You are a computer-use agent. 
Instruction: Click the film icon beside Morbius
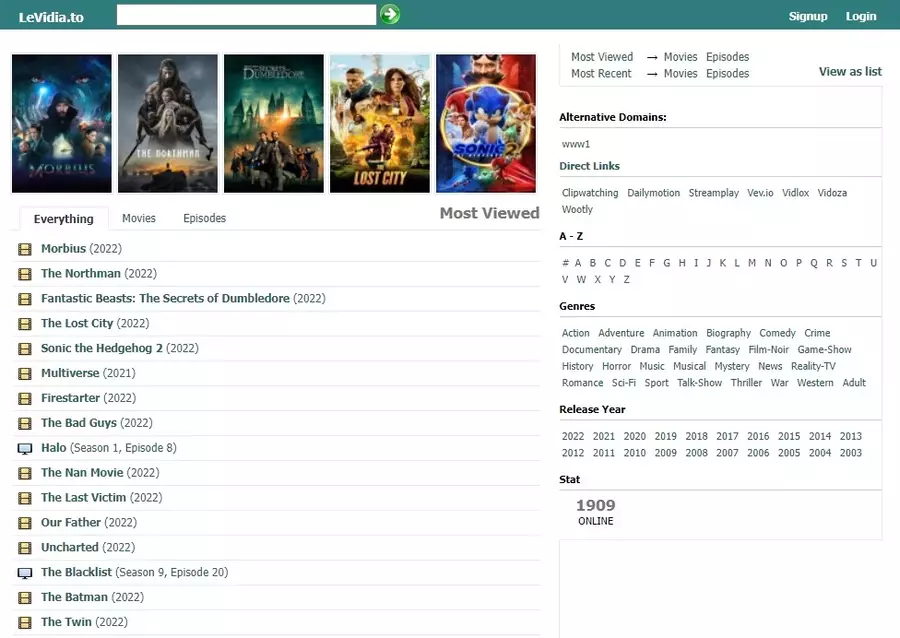pyautogui.click(x=25, y=249)
